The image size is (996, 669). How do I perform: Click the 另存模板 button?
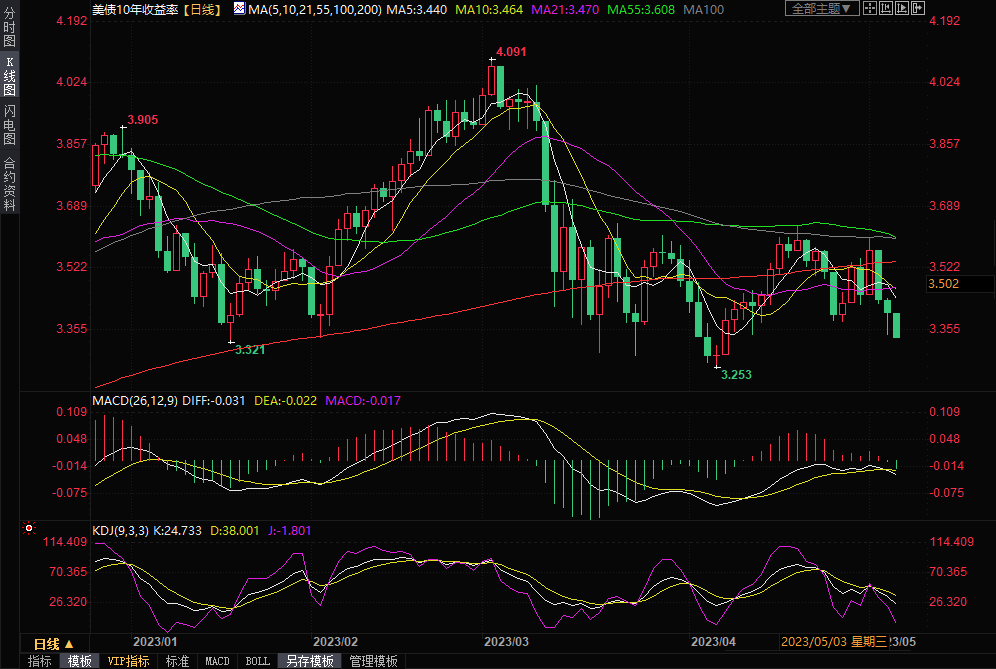click(x=309, y=661)
